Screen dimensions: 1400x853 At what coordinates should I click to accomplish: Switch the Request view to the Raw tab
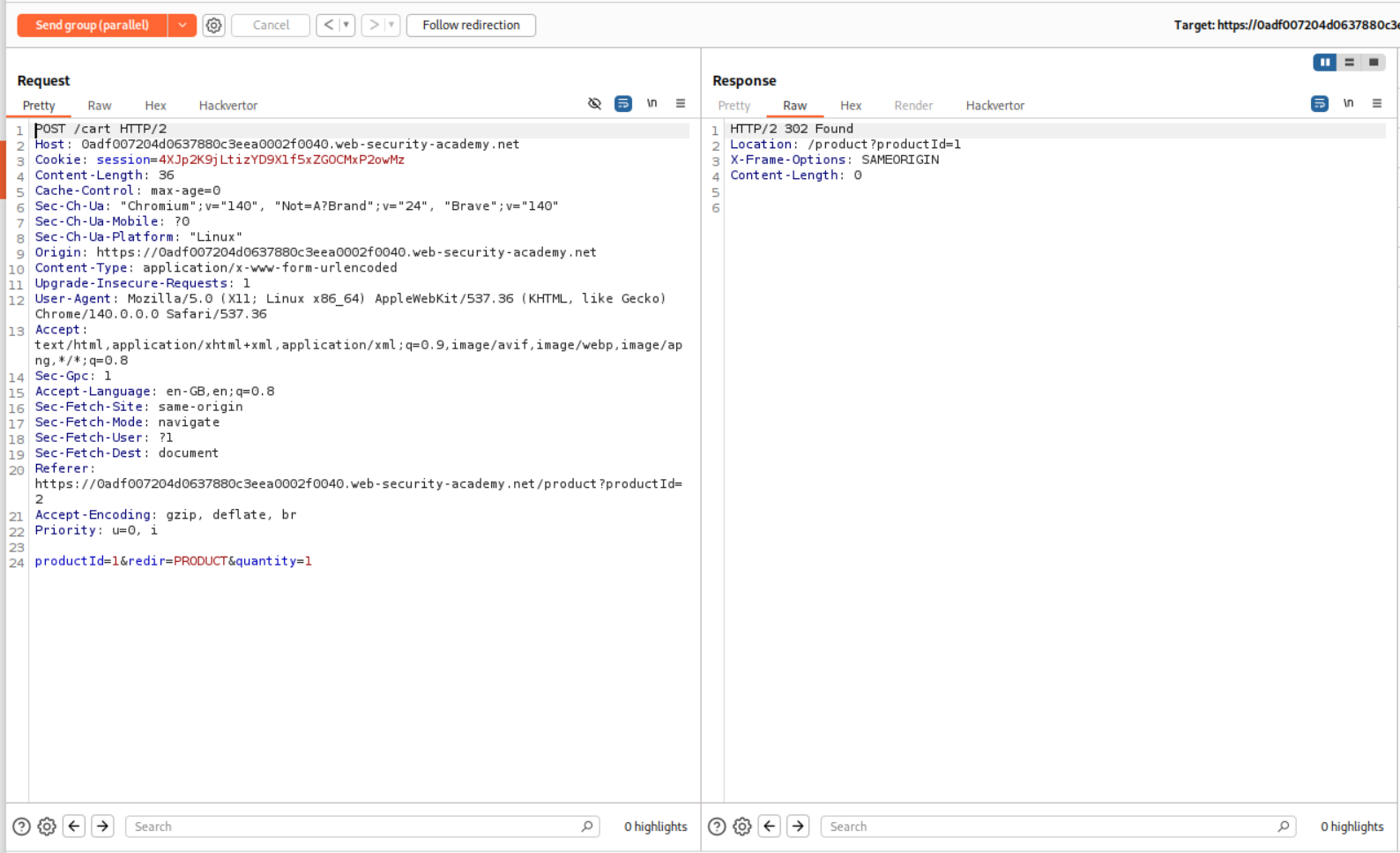click(x=100, y=105)
